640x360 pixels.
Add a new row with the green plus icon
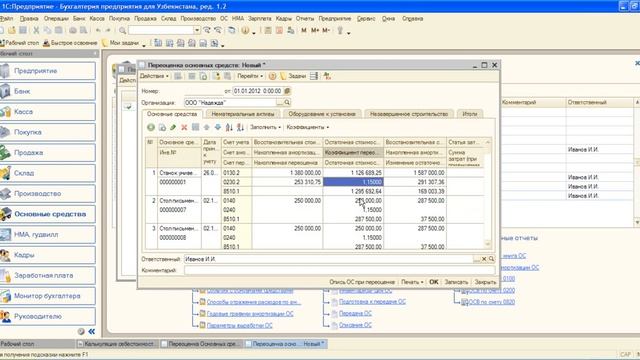click(151, 127)
